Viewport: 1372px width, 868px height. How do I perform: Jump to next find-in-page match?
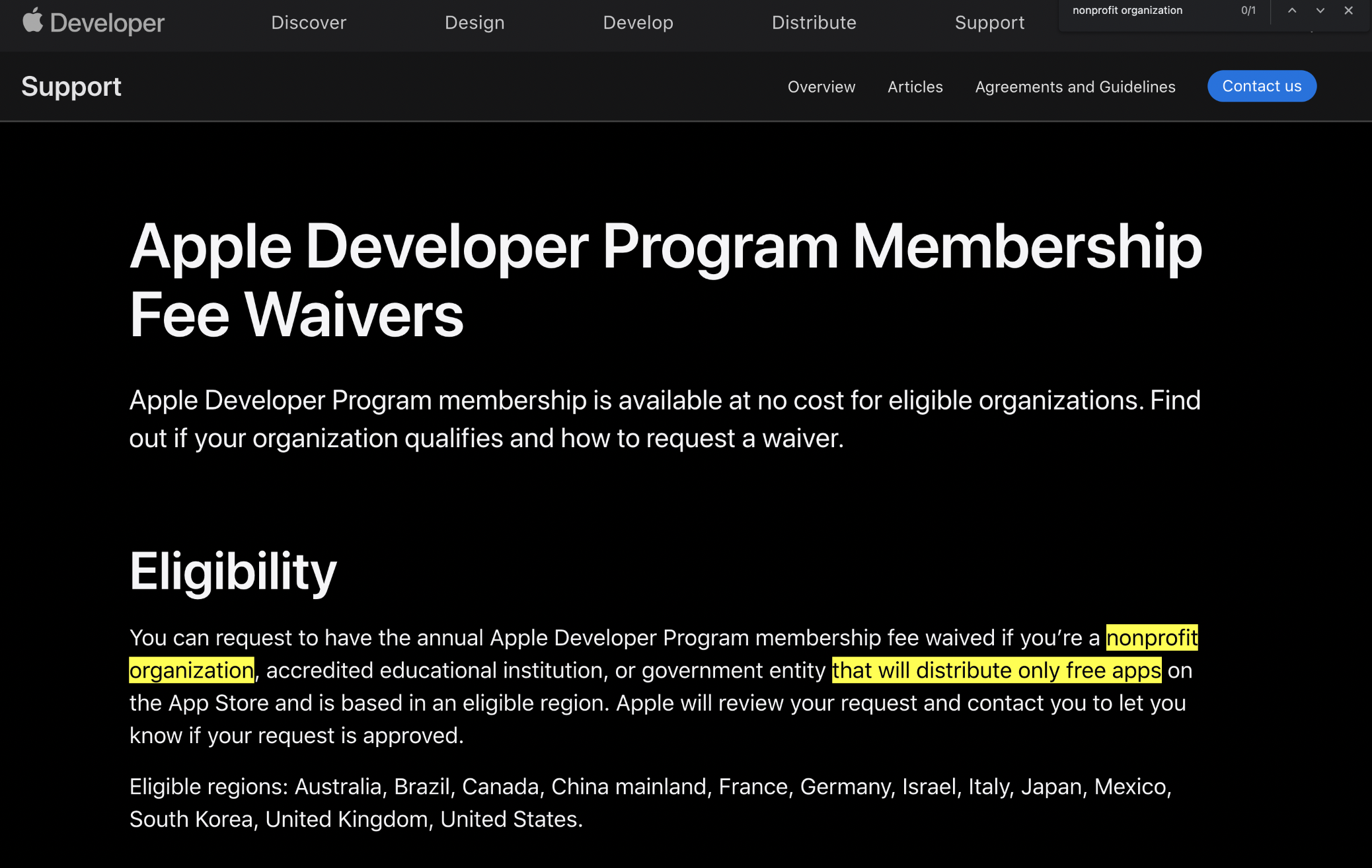(x=1320, y=11)
